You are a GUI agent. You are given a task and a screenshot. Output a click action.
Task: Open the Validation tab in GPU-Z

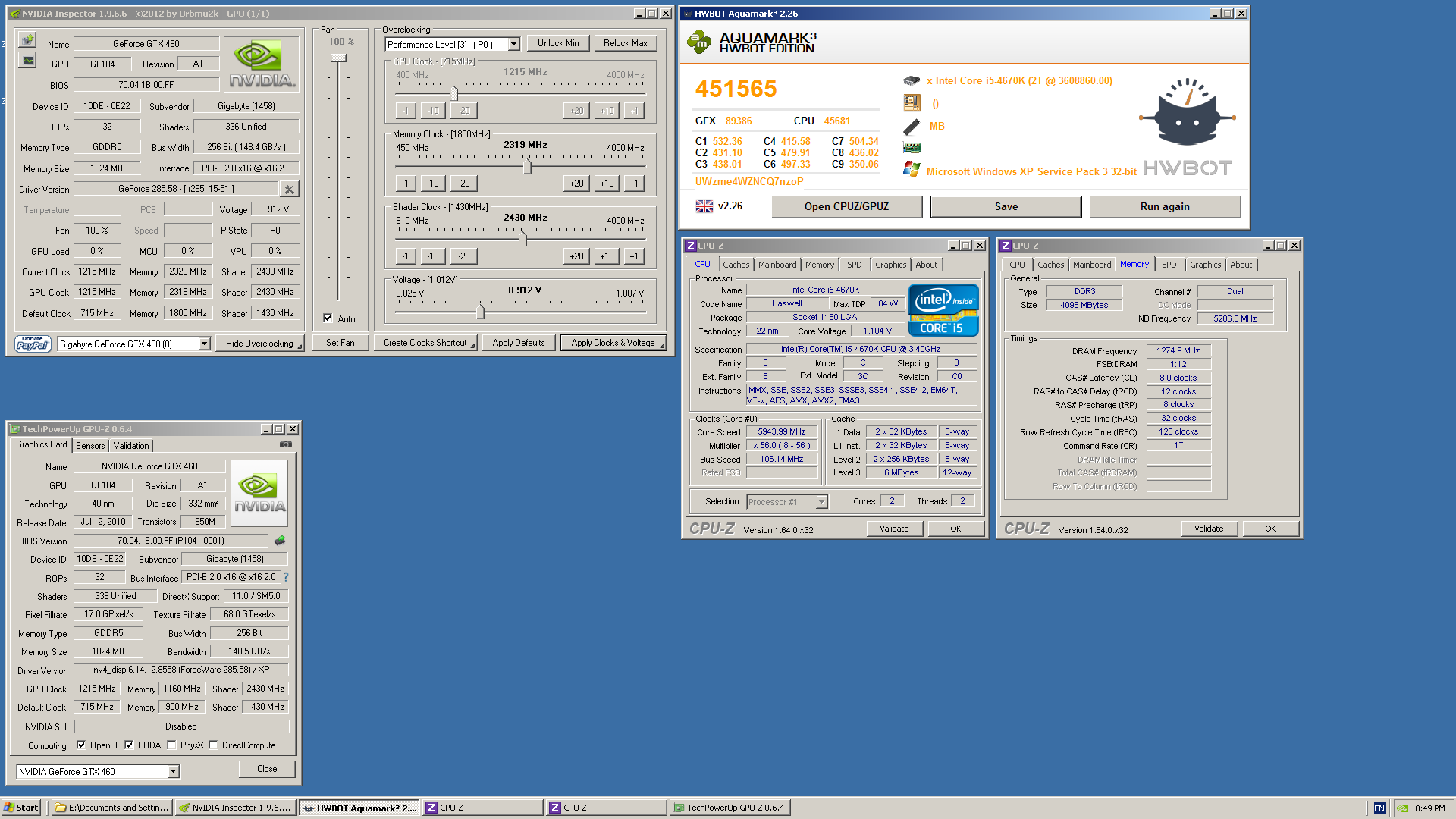[x=131, y=446]
